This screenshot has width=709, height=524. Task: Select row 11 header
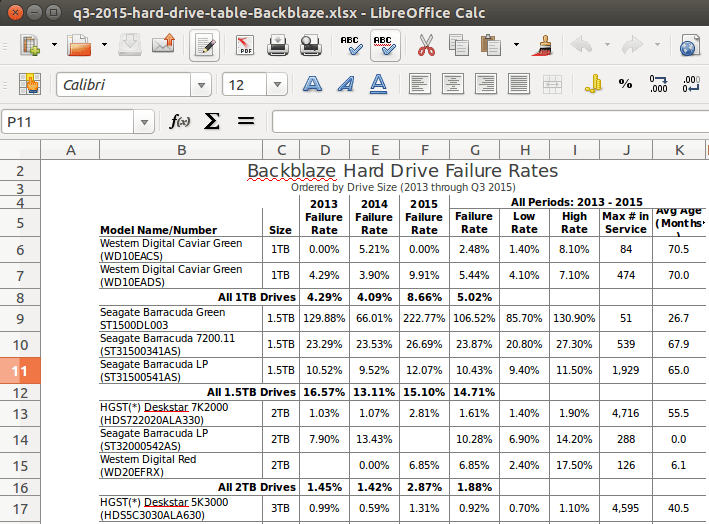point(20,371)
